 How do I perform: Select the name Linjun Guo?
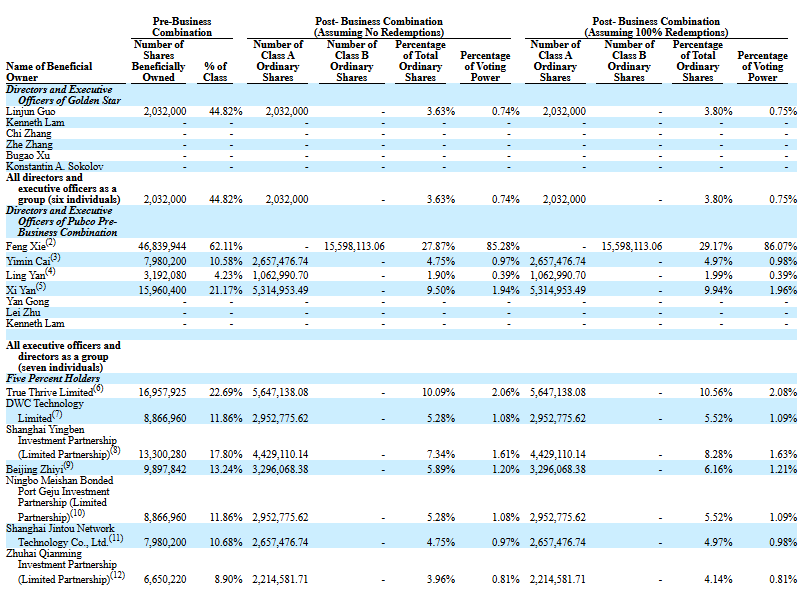(x=30, y=112)
